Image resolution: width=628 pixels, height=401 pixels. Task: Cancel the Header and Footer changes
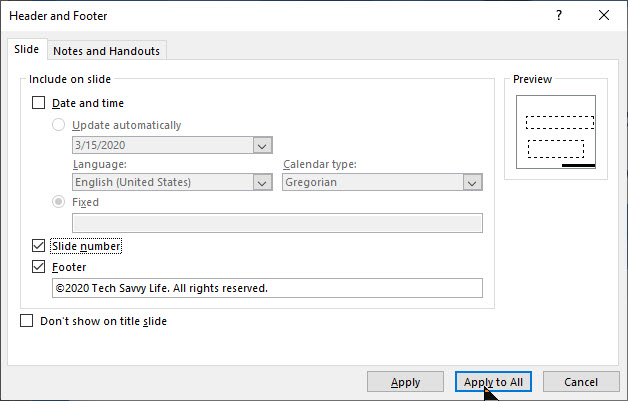point(581,382)
